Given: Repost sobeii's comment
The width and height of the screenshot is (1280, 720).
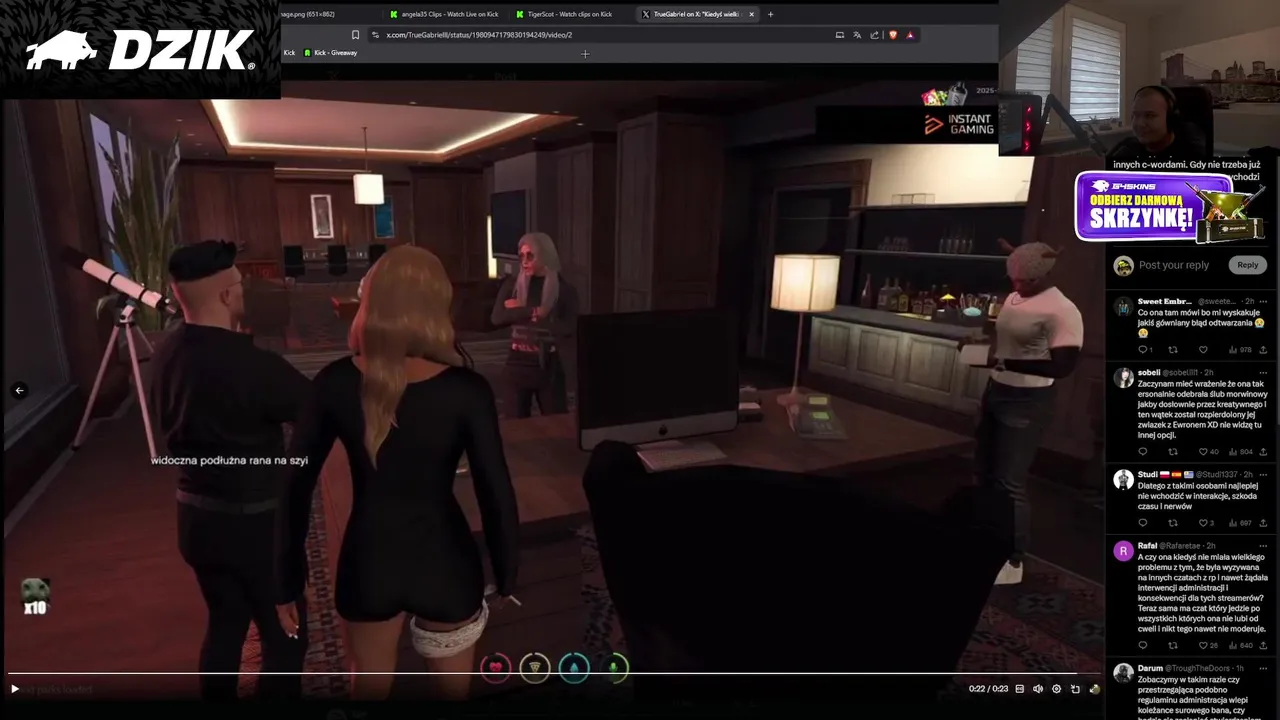Looking at the screenshot, I should (x=1173, y=452).
